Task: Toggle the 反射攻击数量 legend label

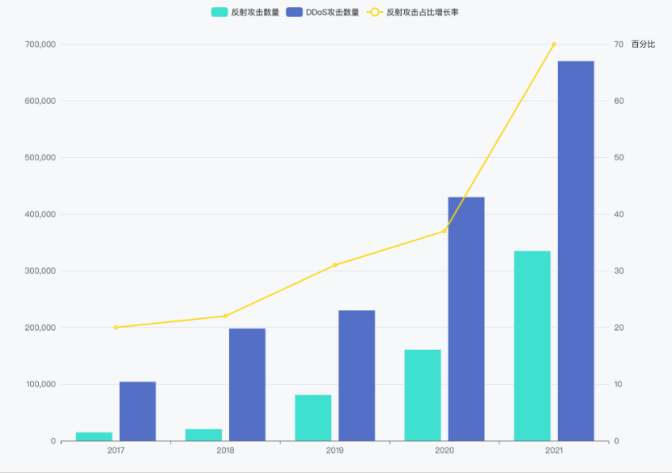Action: point(252,12)
